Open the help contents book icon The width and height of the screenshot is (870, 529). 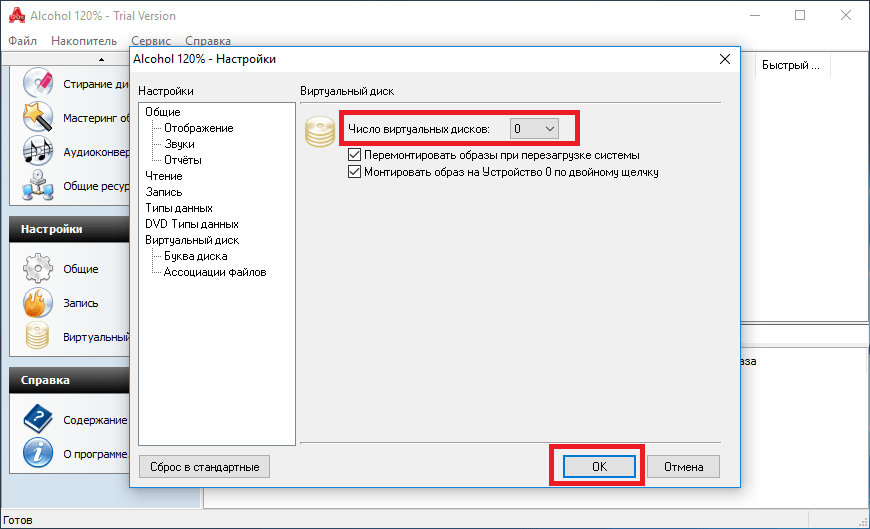tap(38, 420)
